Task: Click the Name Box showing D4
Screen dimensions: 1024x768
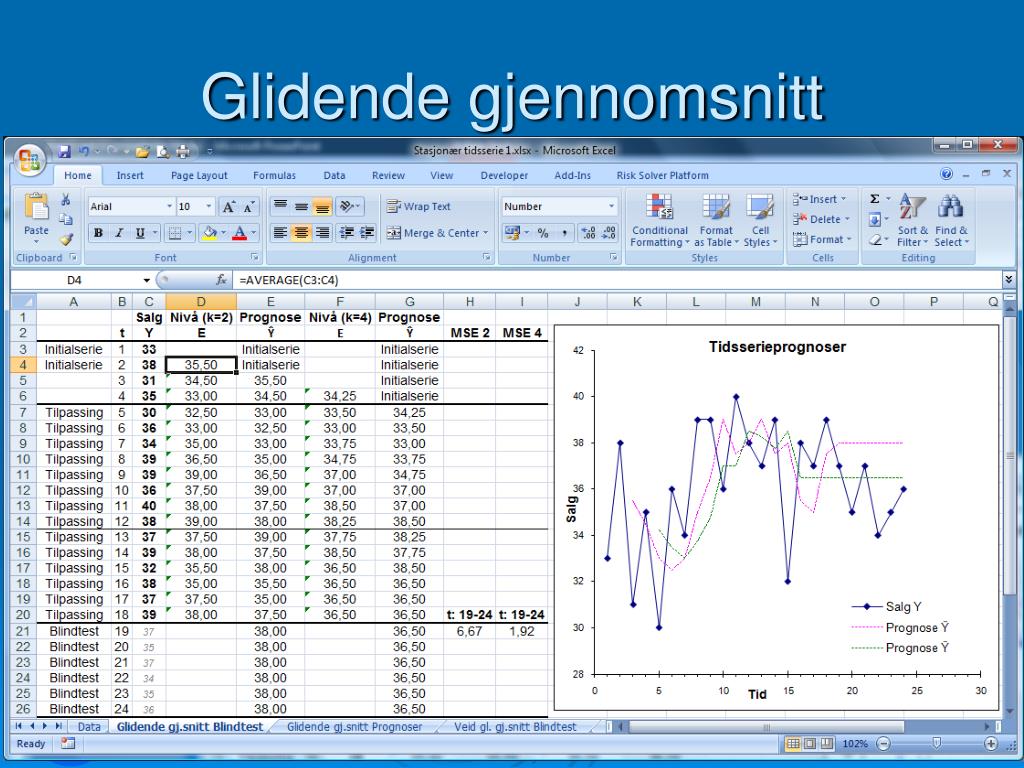Action: (74, 280)
